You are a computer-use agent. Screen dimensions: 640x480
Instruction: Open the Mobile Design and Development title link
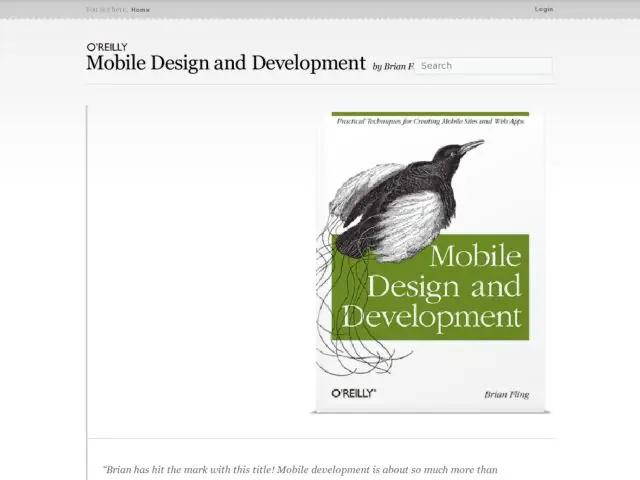[226, 63]
